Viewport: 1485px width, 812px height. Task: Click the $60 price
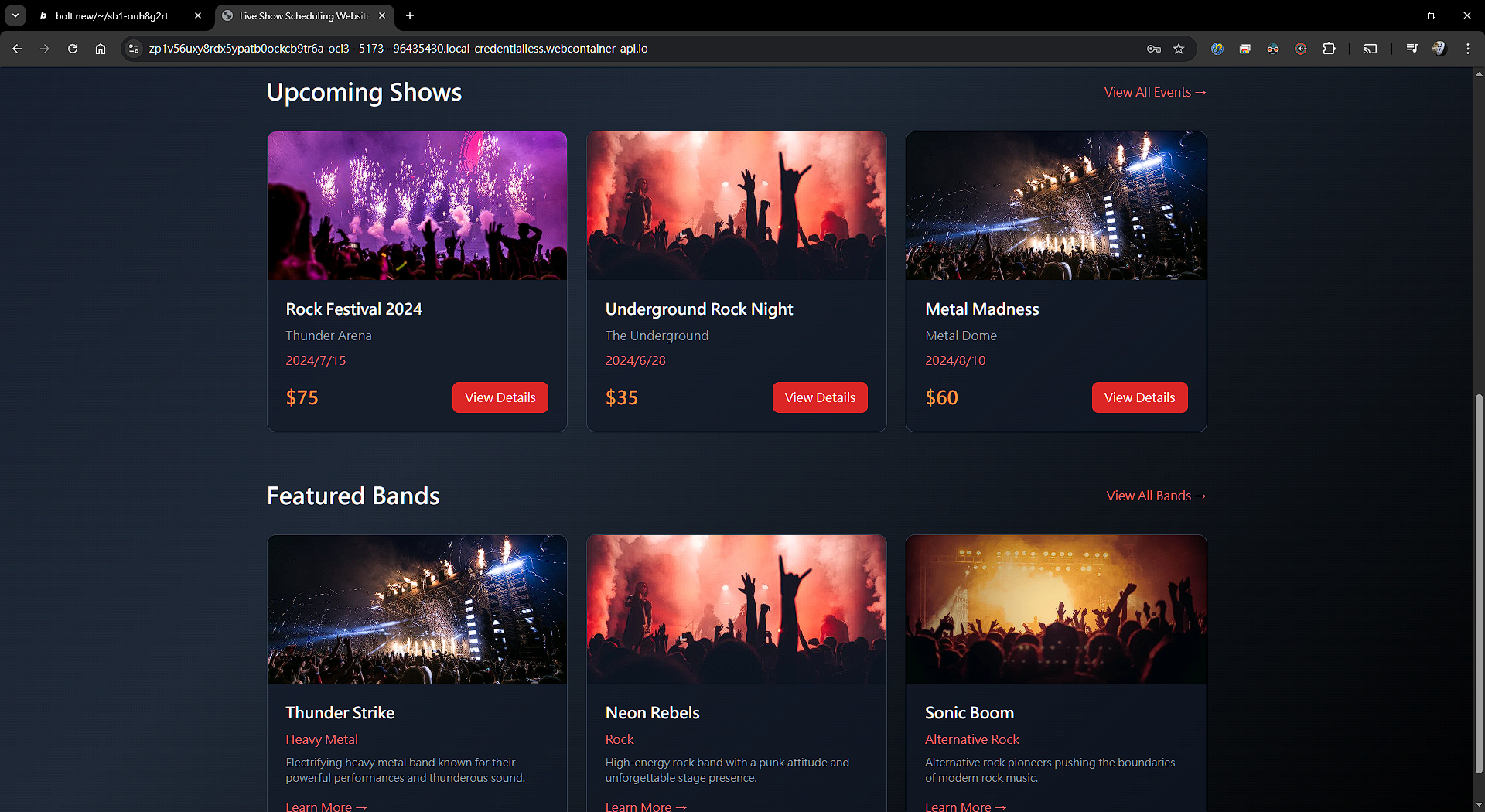pos(941,397)
